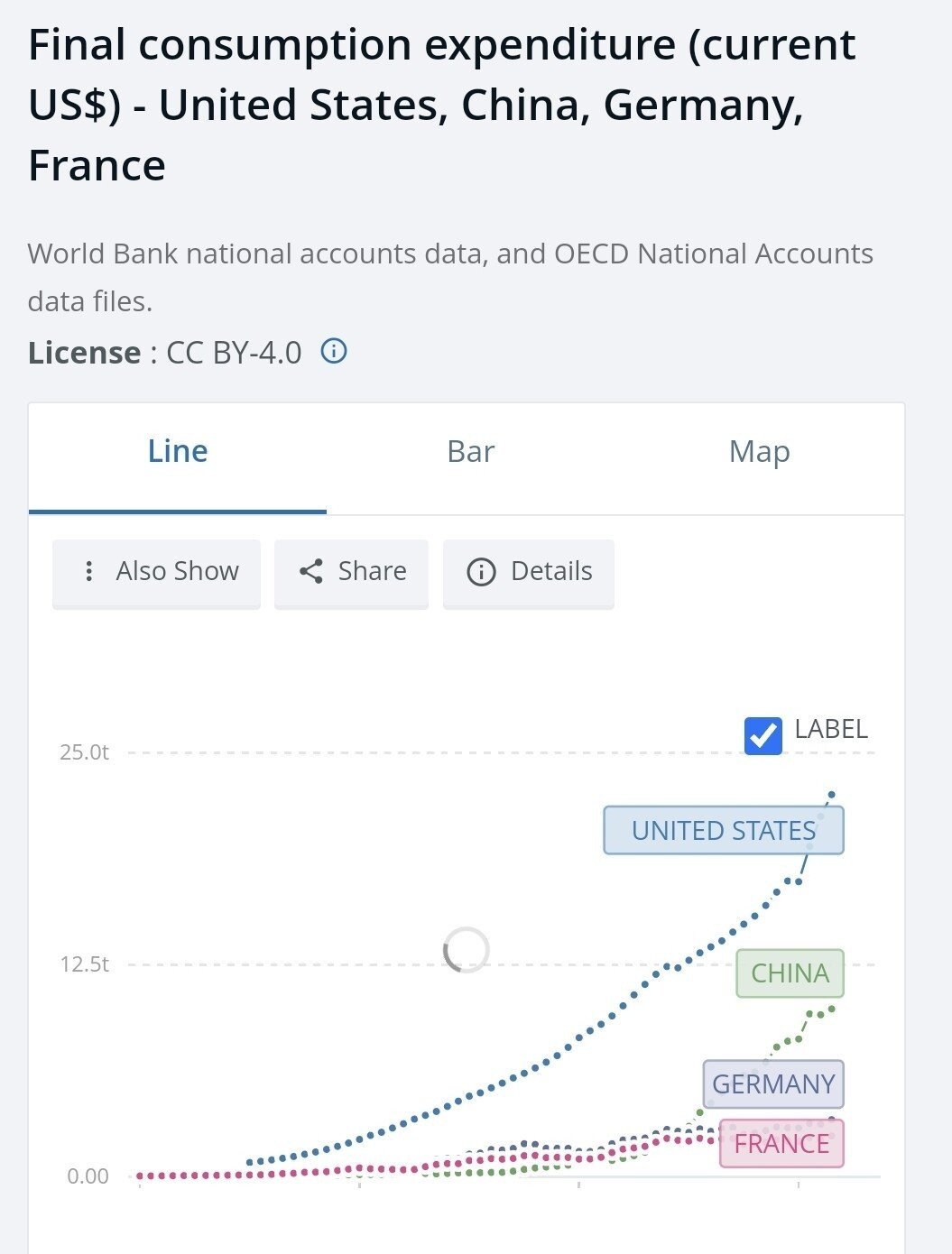Viewport: 952px width, 1254px height.
Task: Click the three-dot icon in Also Show
Action: point(88,571)
